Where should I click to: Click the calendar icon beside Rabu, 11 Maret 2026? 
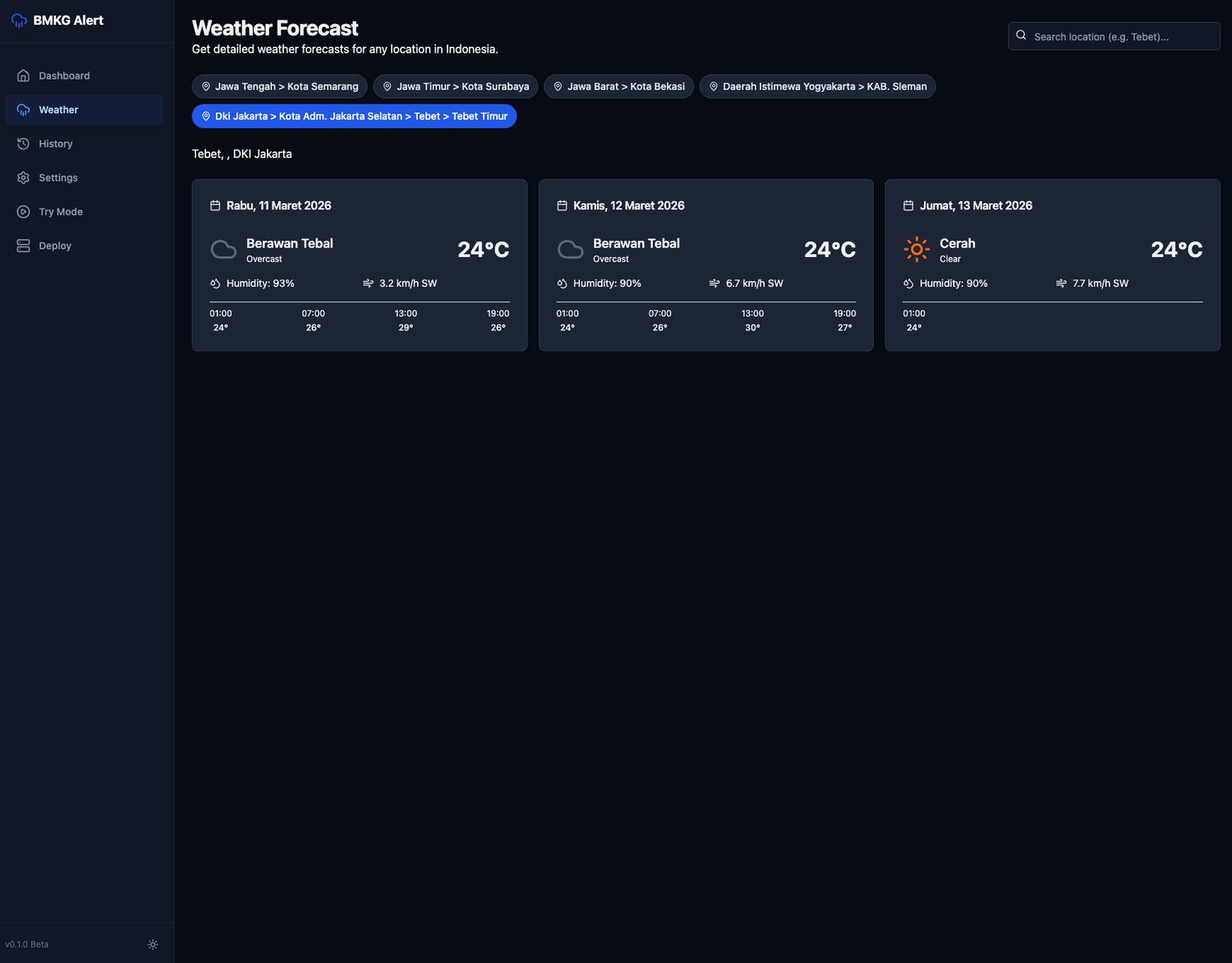click(215, 205)
